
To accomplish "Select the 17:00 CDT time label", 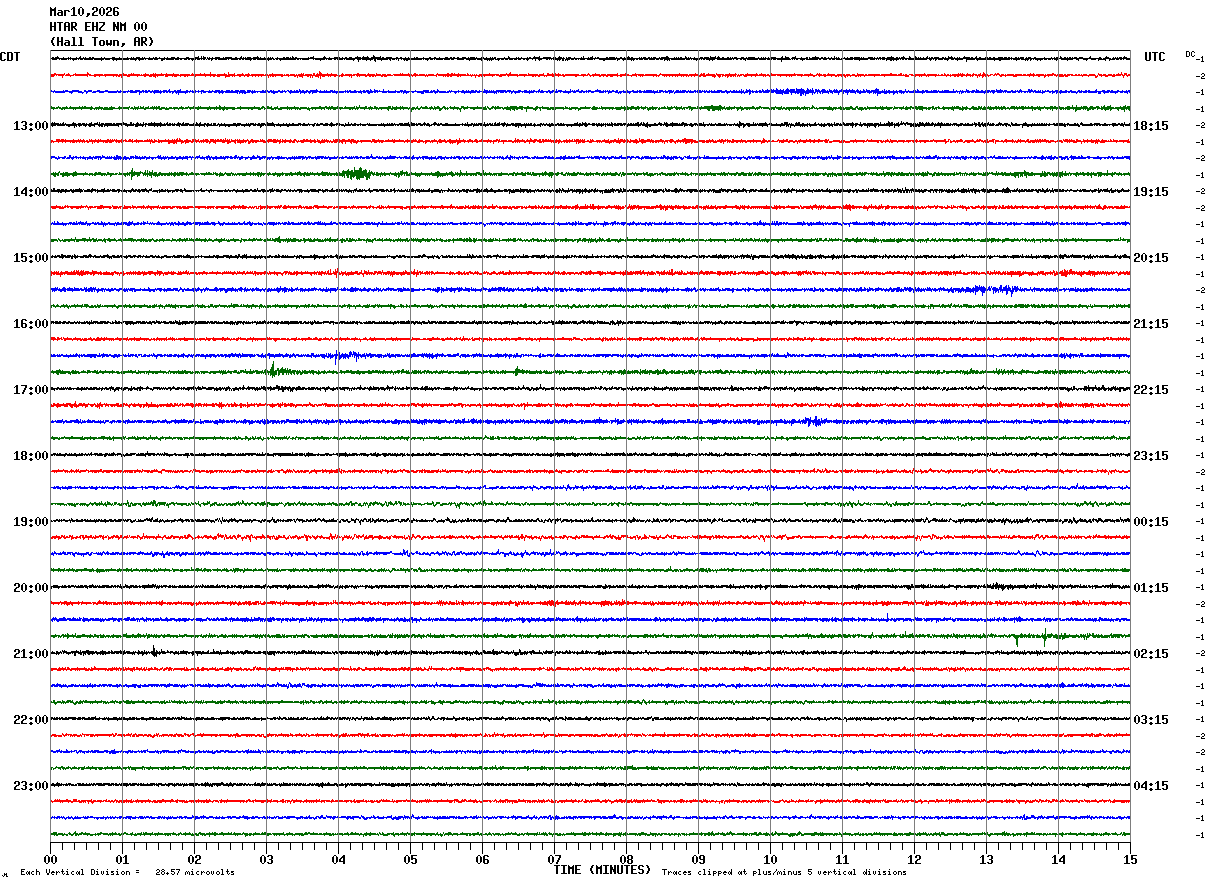I will pos(31,390).
